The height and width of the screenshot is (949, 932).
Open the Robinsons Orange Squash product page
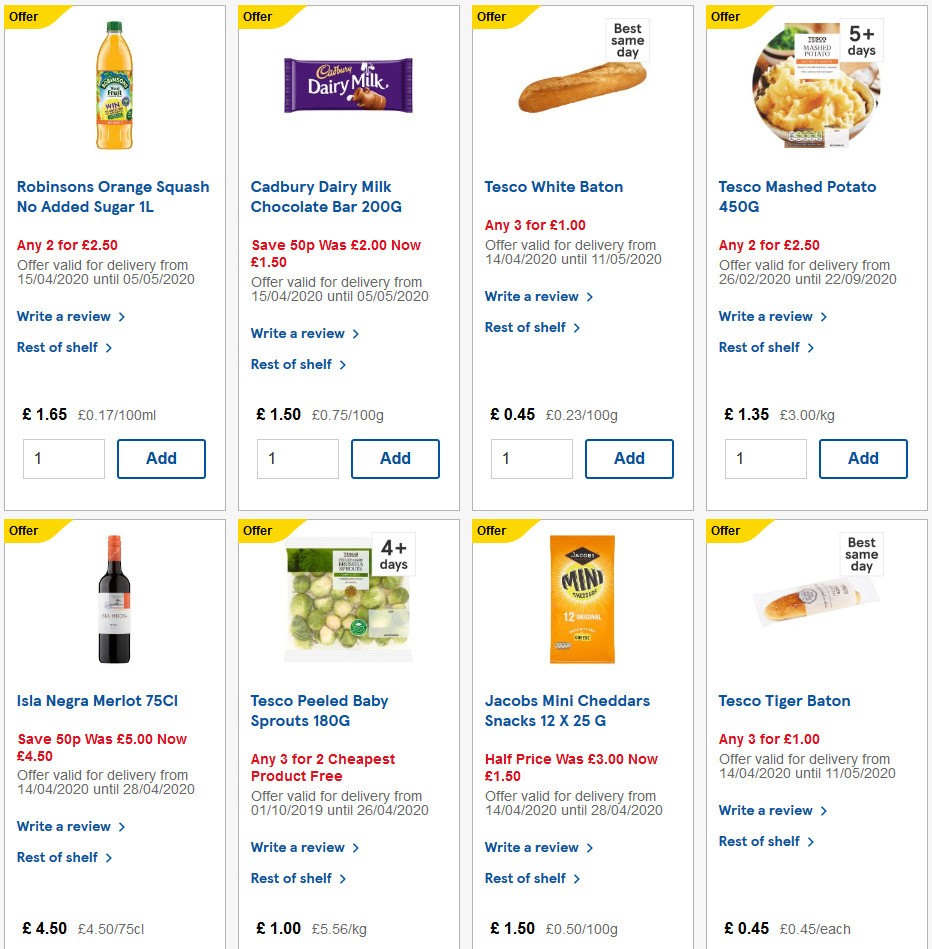(112, 196)
